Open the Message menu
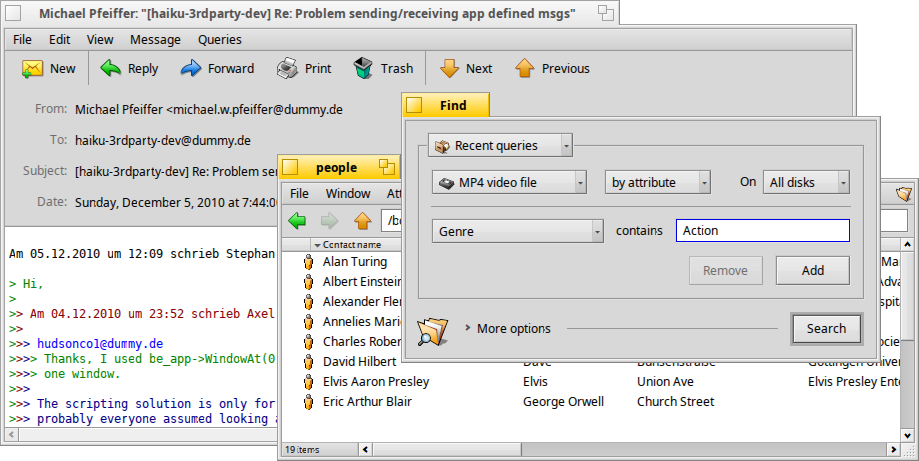The height and width of the screenshot is (461, 919). pos(155,39)
